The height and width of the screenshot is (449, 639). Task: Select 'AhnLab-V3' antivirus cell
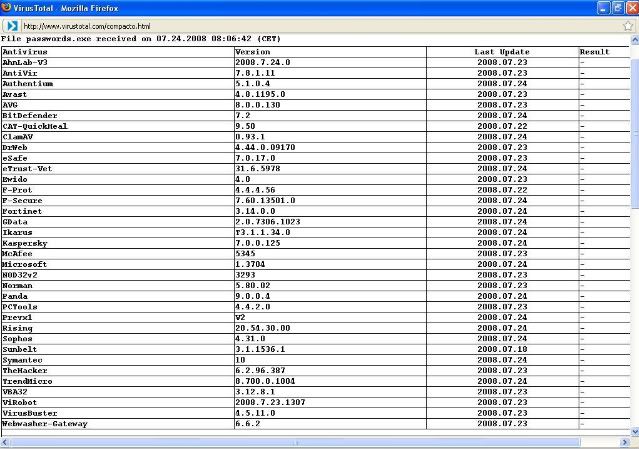coord(118,62)
